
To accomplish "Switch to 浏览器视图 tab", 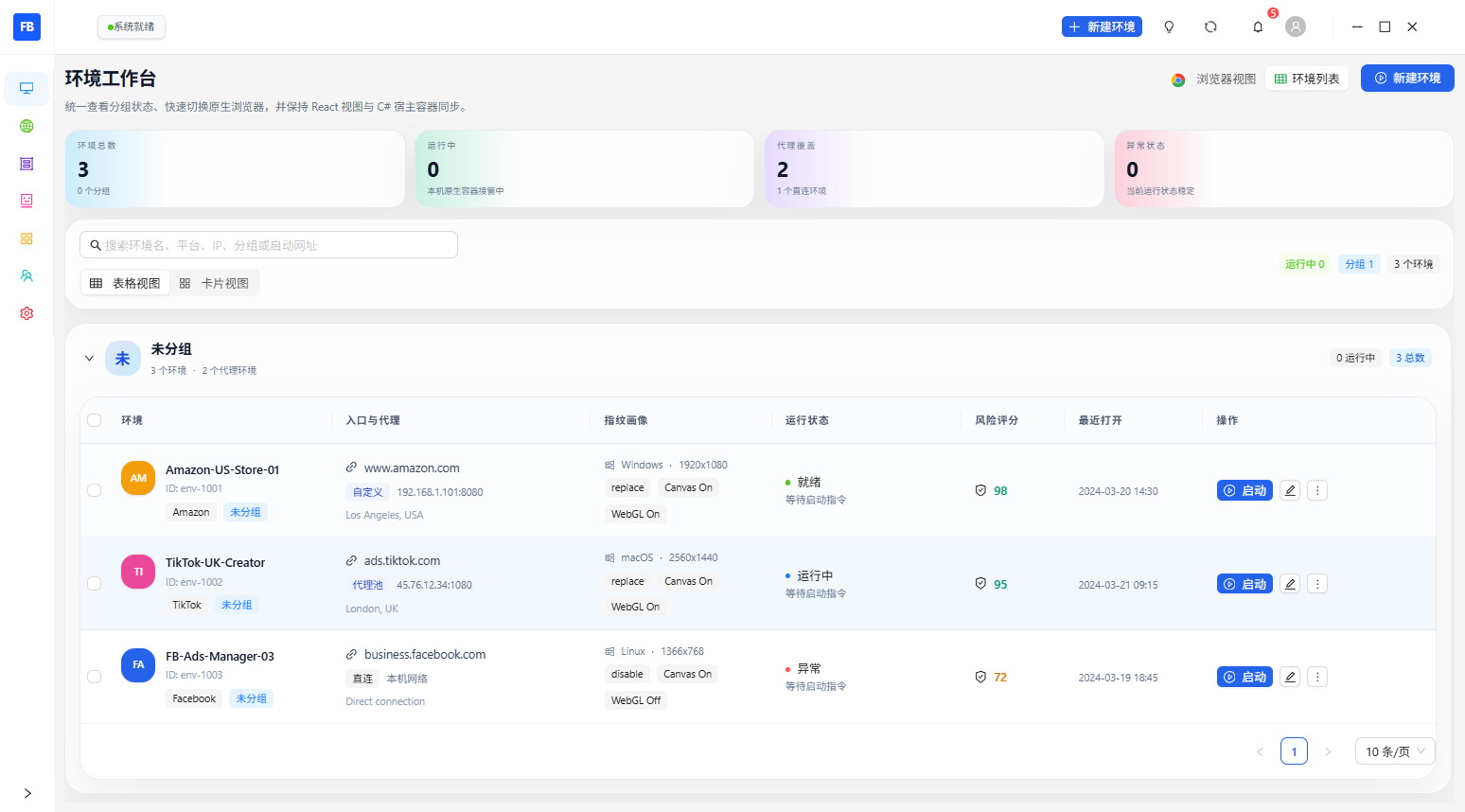I will point(1214,79).
